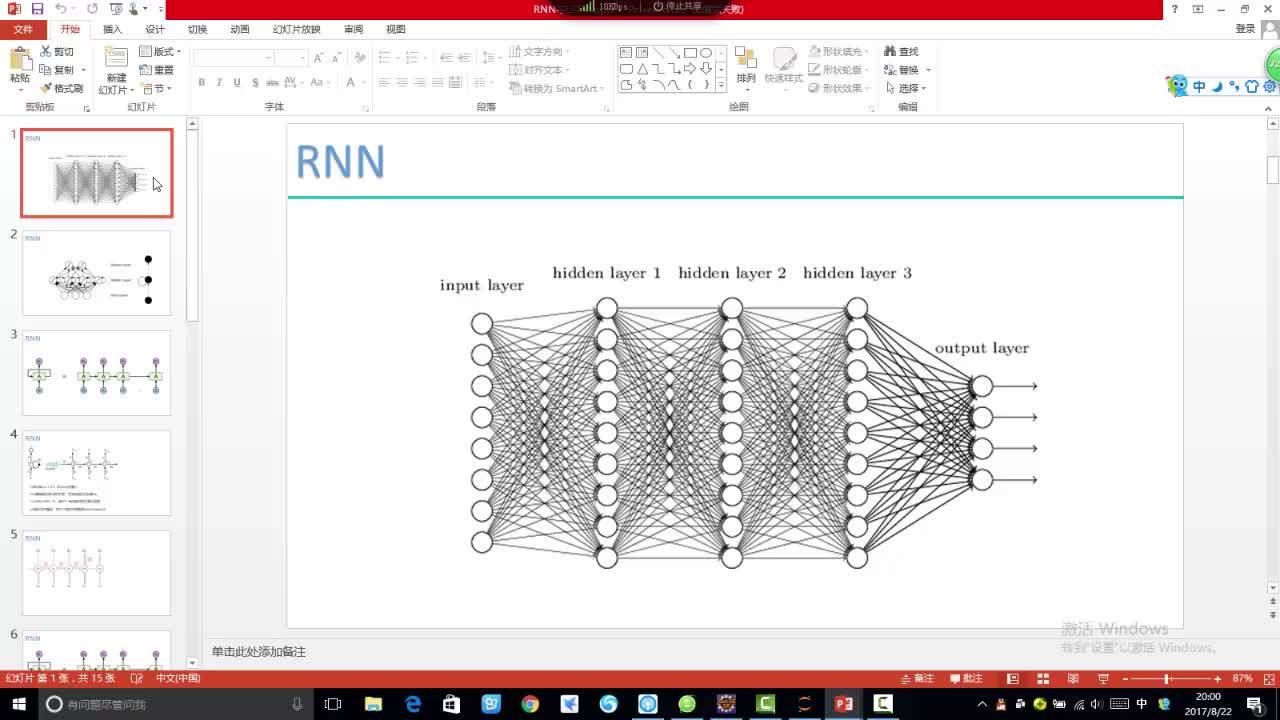The width and height of the screenshot is (1280, 720).
Task: Click the Stop Sharing (停止共享) button
Action: tap(677, 6)
